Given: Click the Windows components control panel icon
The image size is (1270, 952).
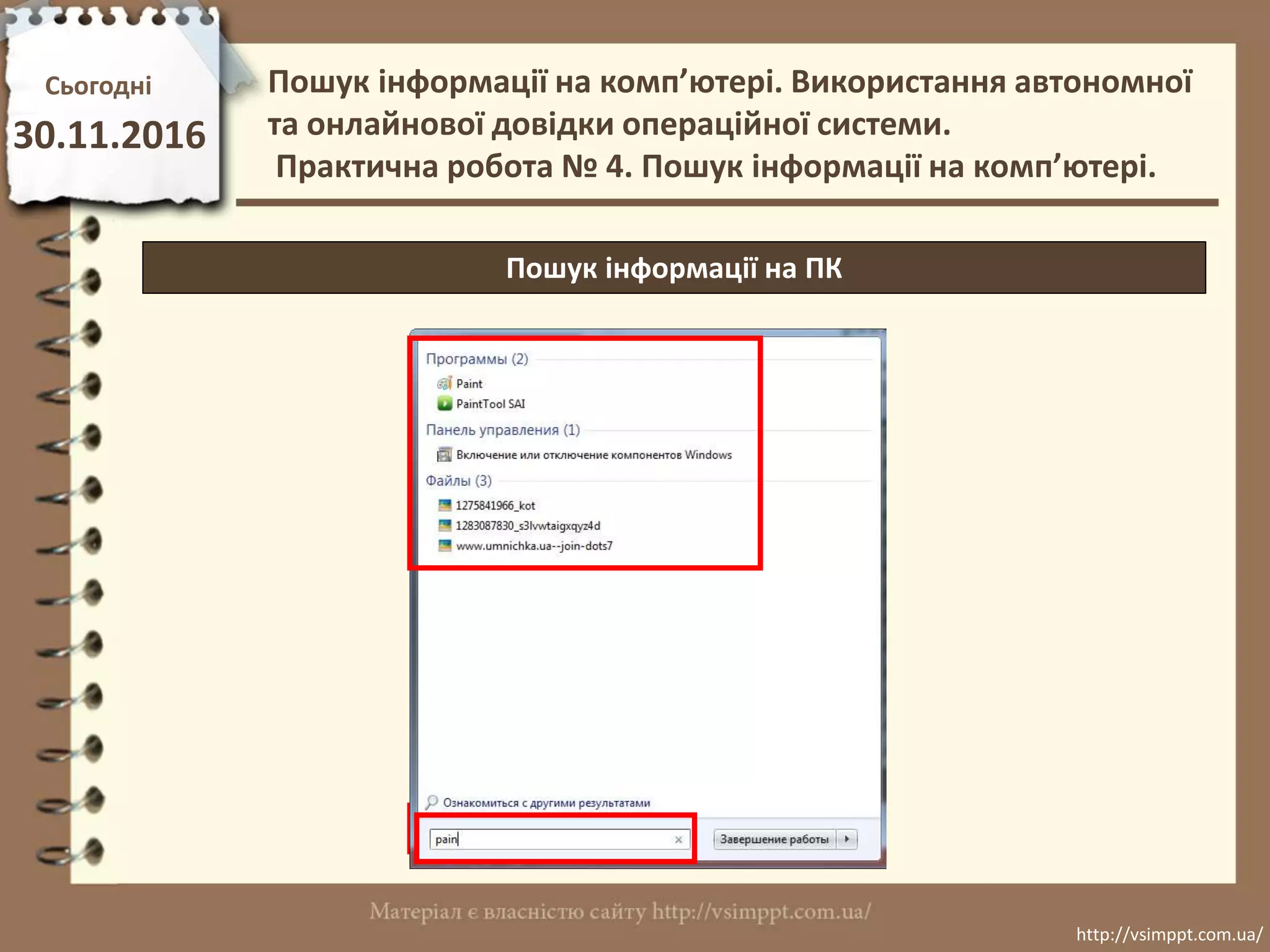Looking at the screenshot, I should [x=445, y=455].
